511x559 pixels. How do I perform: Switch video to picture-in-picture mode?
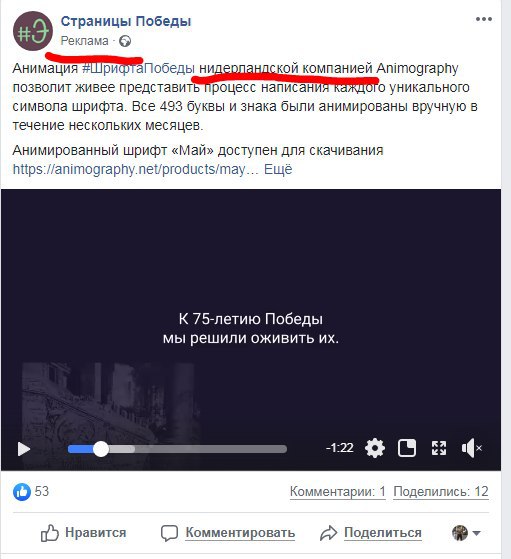(x=407, y=448)
